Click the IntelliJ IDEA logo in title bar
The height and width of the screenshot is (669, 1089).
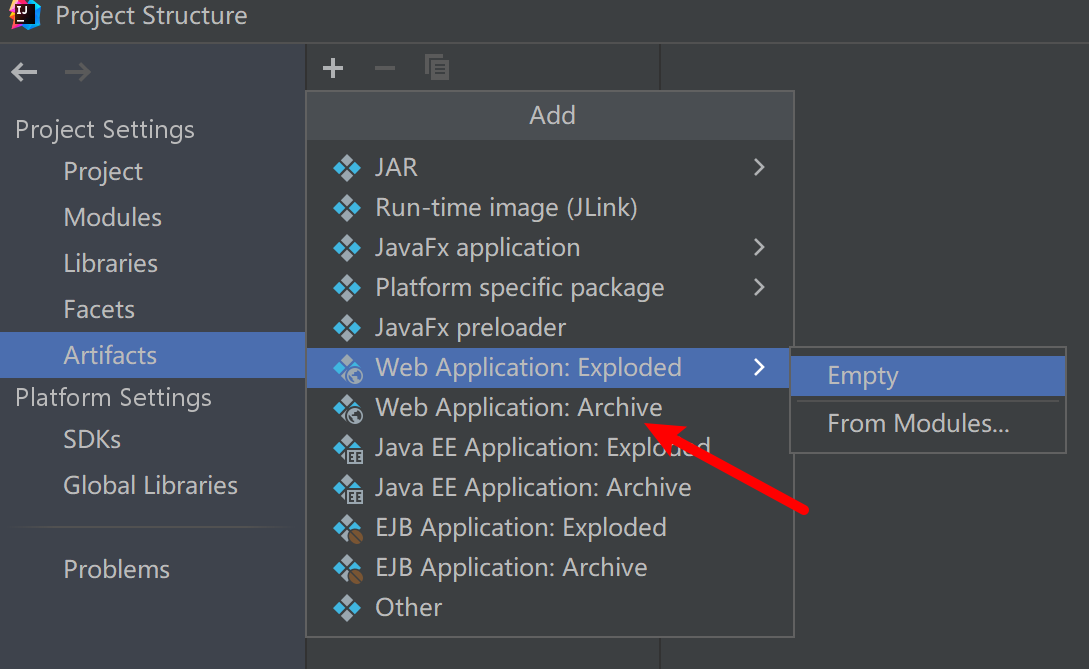click(24, 15)
